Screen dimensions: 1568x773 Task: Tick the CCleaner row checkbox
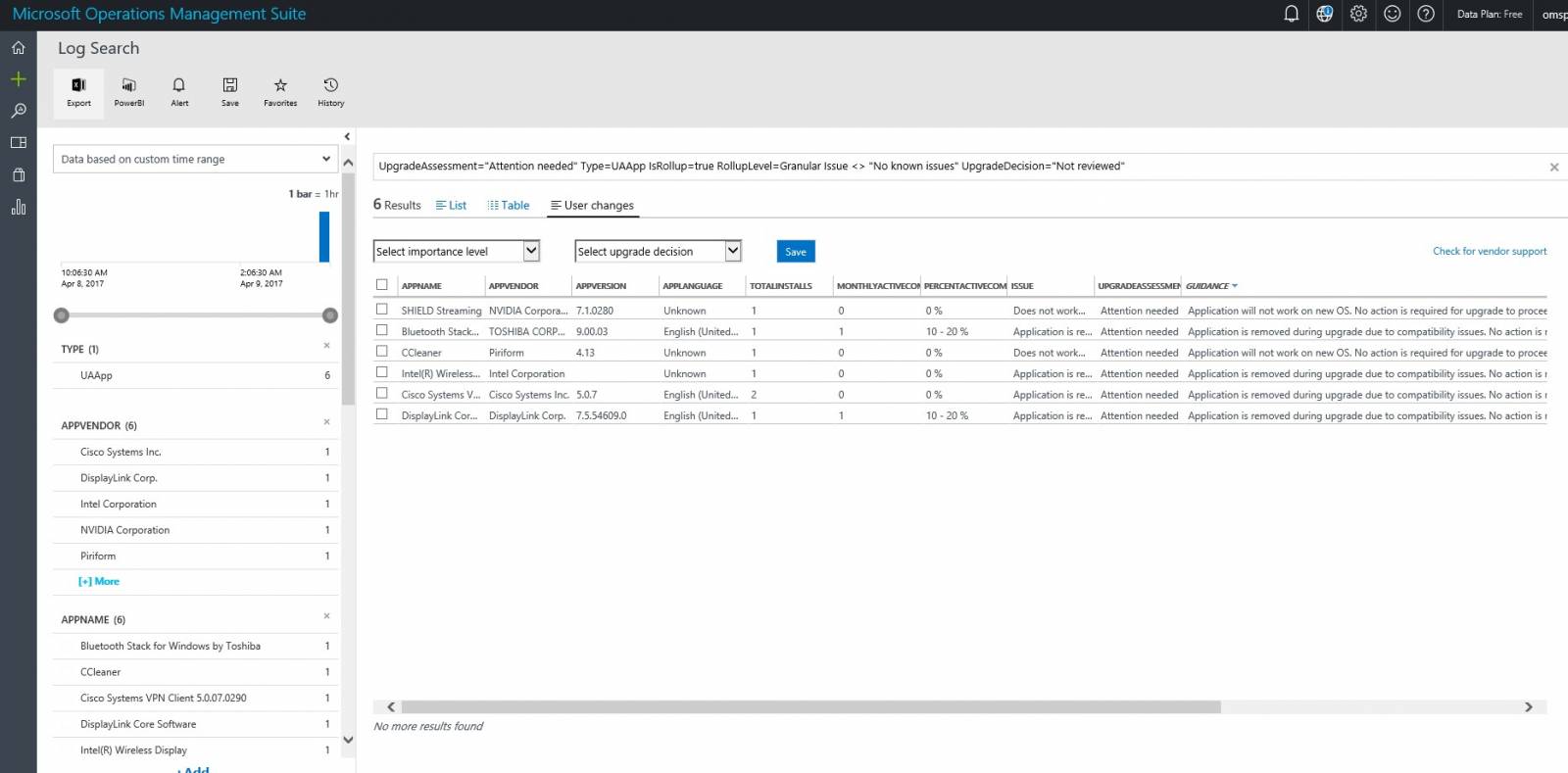382,352
